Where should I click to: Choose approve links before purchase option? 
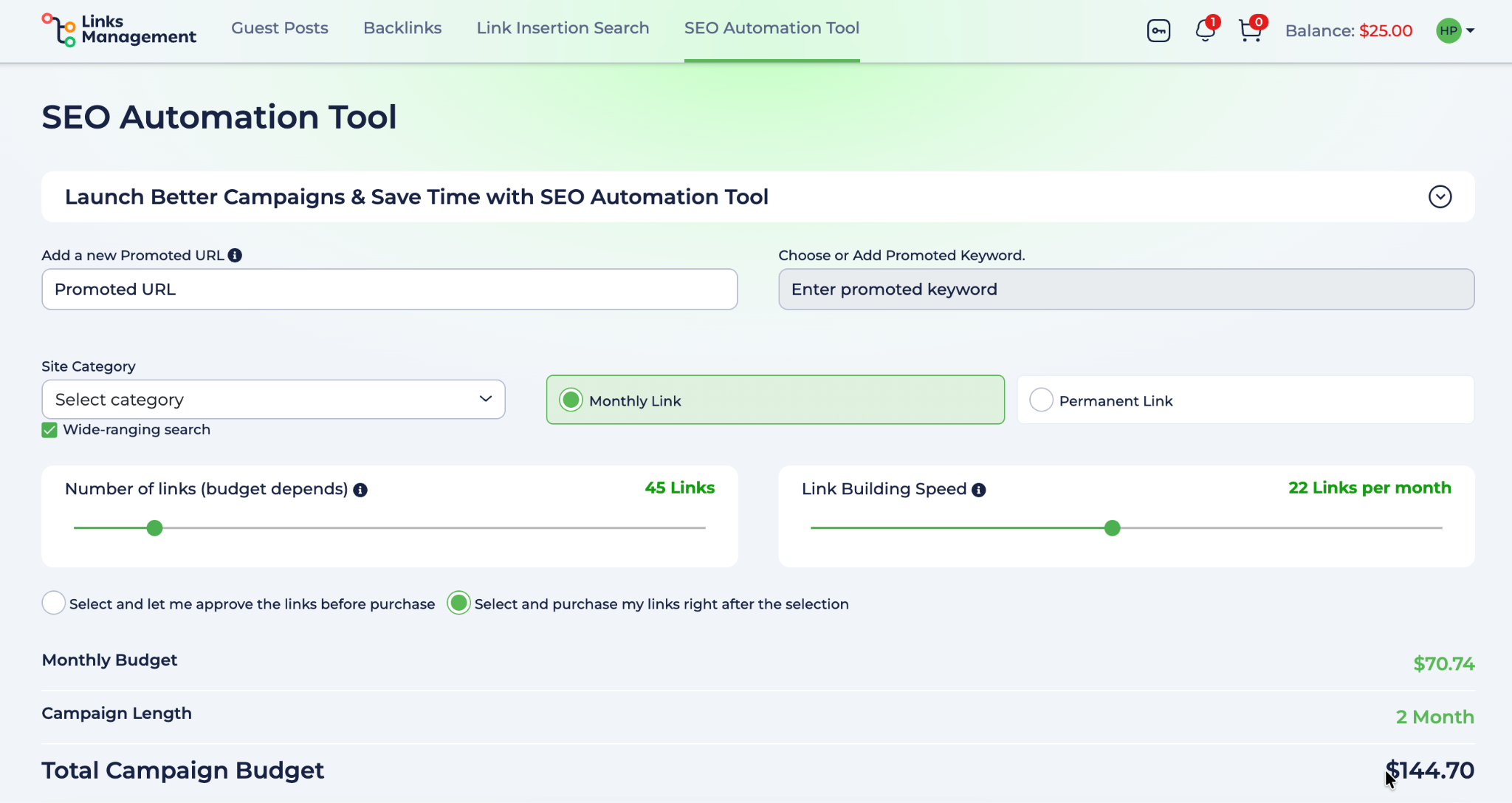(54, 604)
